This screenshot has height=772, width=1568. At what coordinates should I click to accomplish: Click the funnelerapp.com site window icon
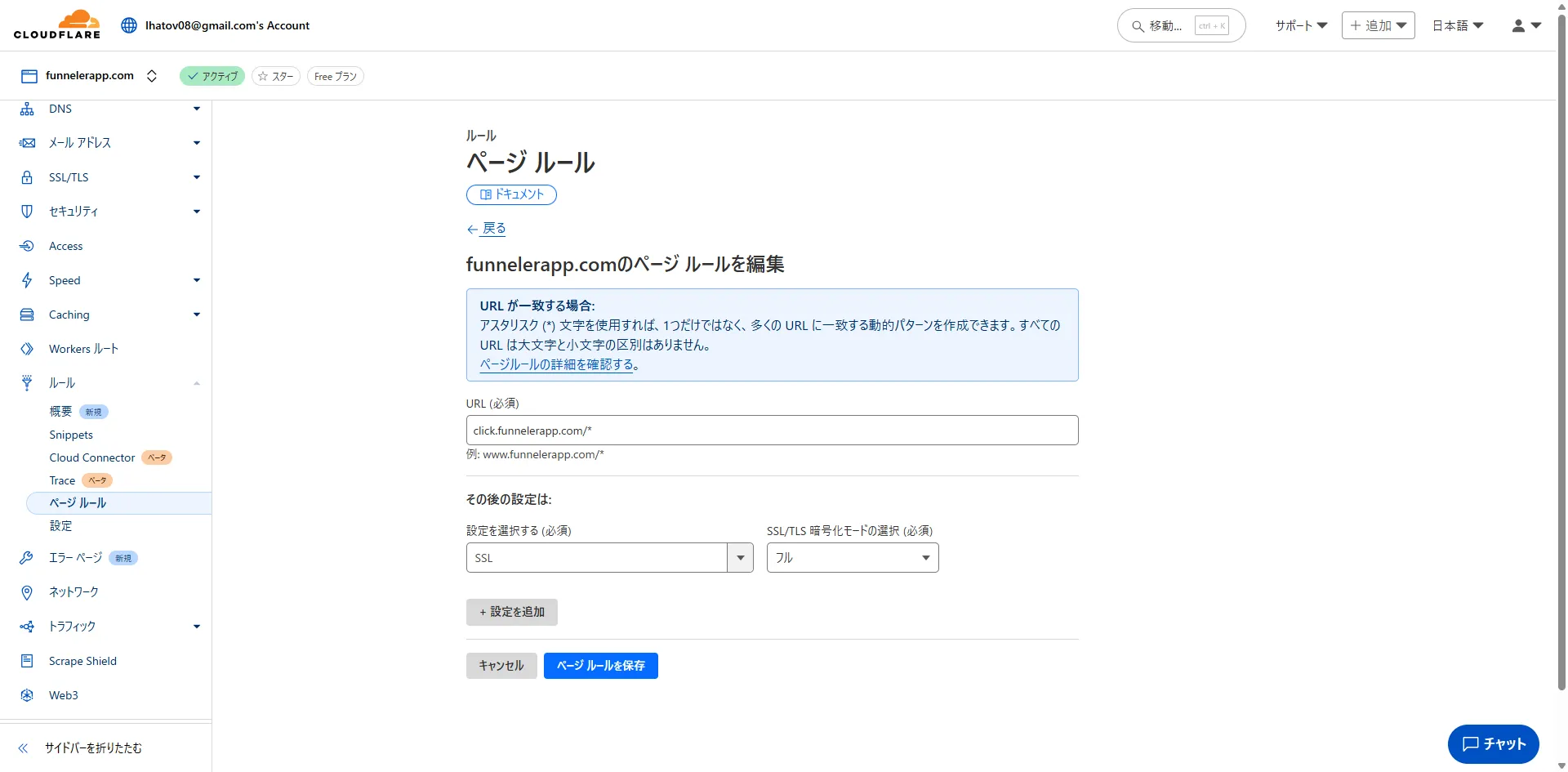pos(29,76)
